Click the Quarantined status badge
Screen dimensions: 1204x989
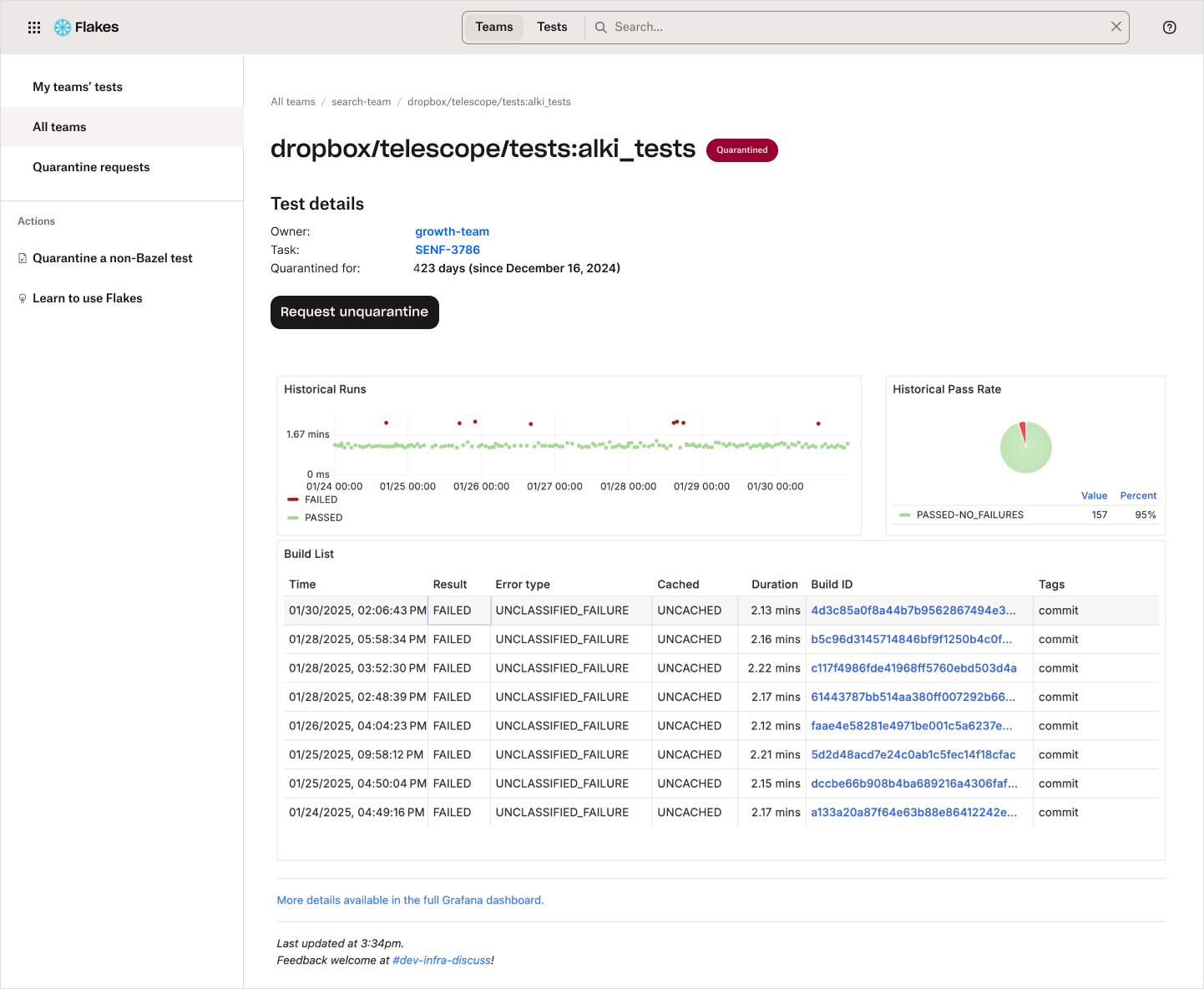coord(742,150)
